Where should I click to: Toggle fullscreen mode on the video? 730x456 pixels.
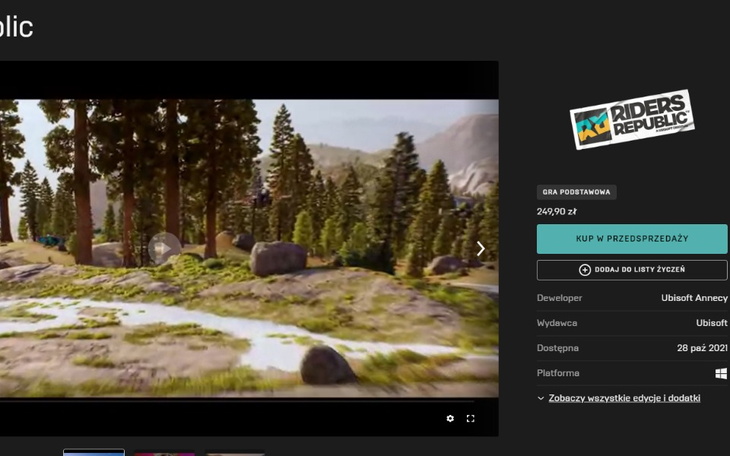click(x=471, y=418)
